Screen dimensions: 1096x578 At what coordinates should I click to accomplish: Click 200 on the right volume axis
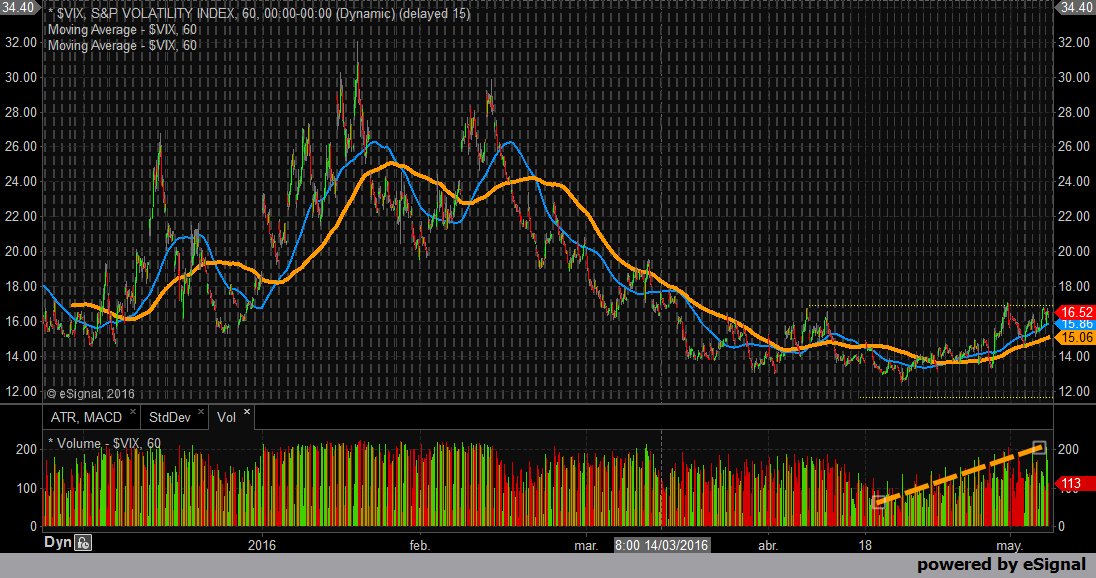click(1068, 449)
